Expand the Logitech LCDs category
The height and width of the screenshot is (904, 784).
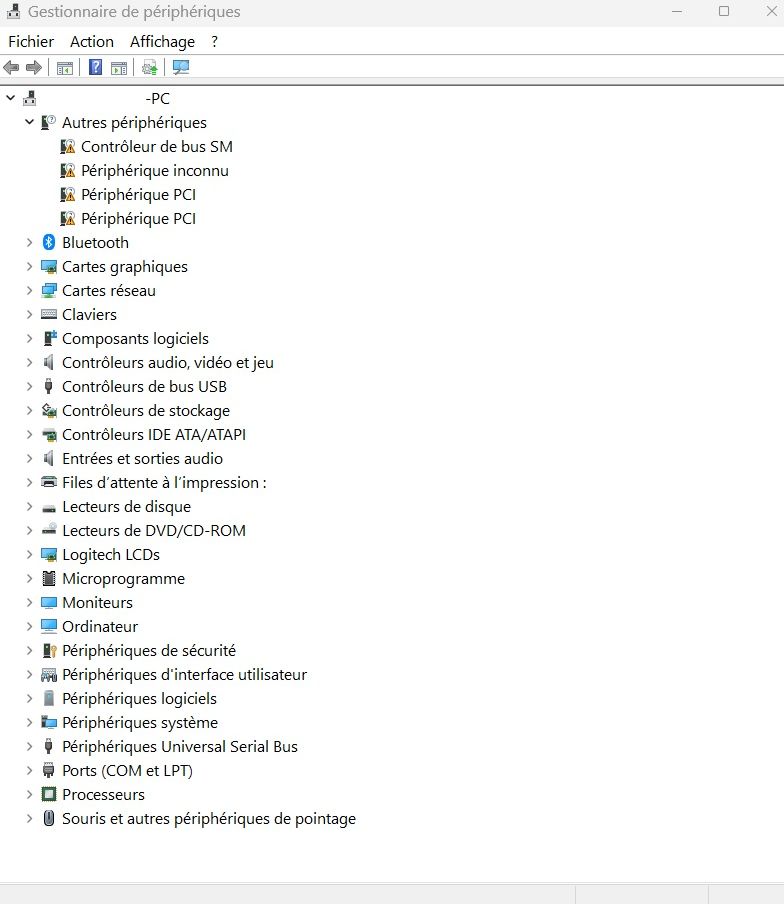29,555
